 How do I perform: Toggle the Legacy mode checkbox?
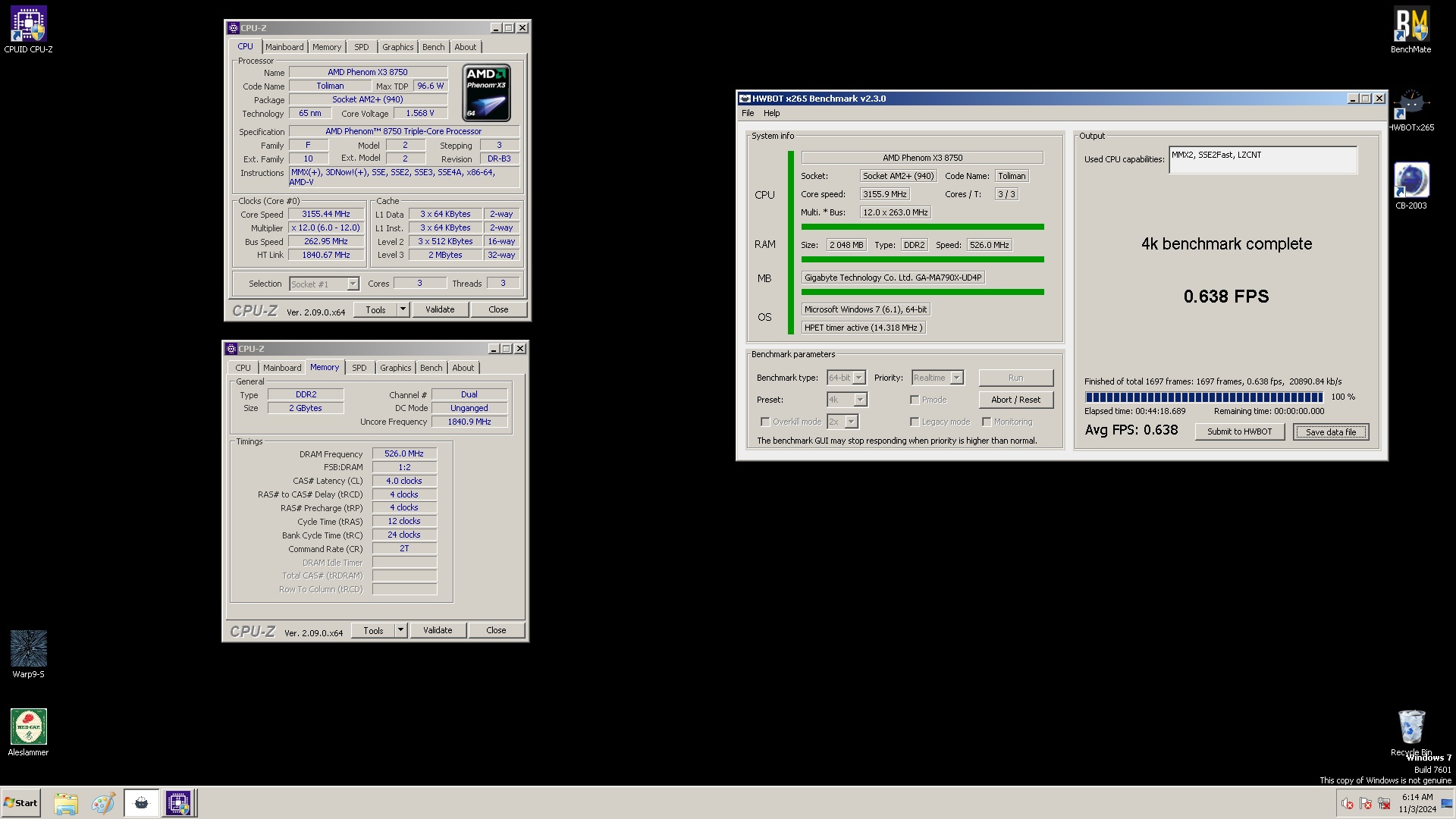point(915,422)
